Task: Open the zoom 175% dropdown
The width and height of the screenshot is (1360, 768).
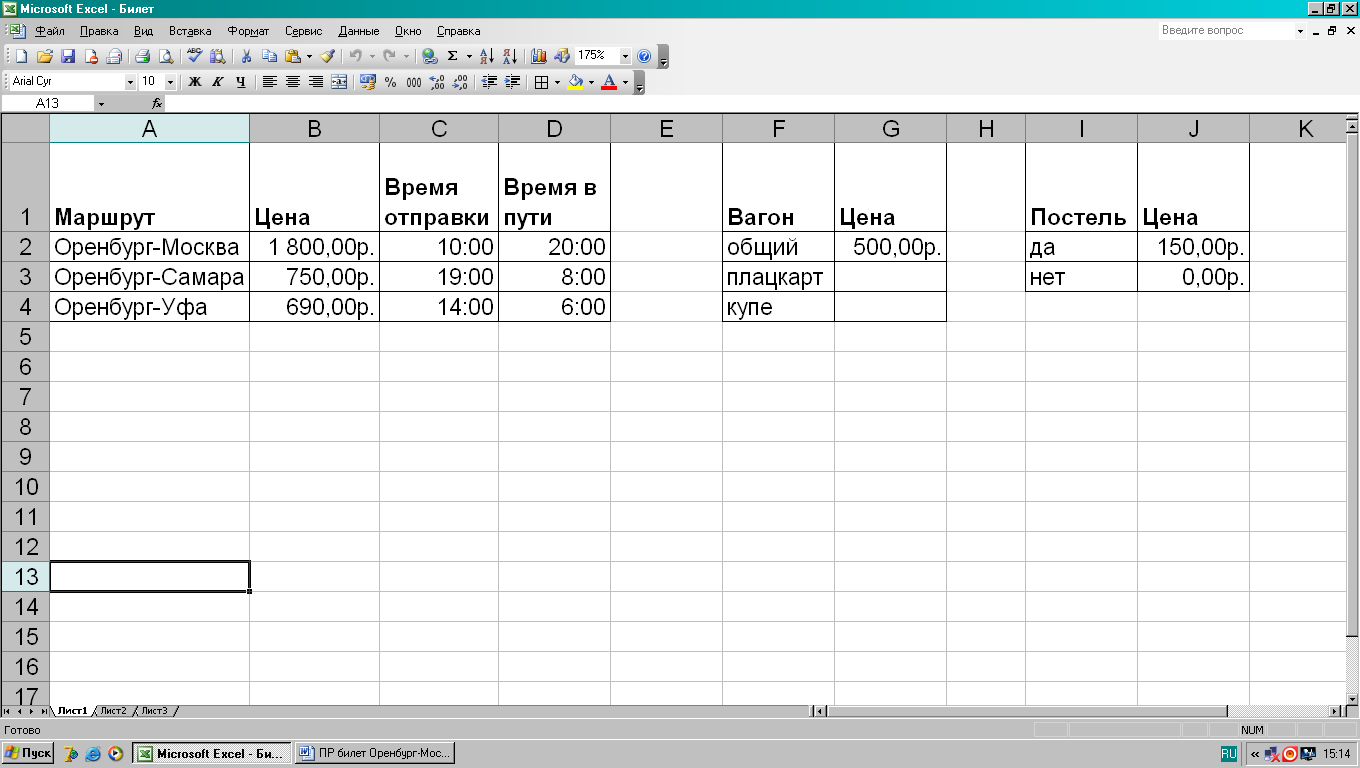Action: coord(625,56)
